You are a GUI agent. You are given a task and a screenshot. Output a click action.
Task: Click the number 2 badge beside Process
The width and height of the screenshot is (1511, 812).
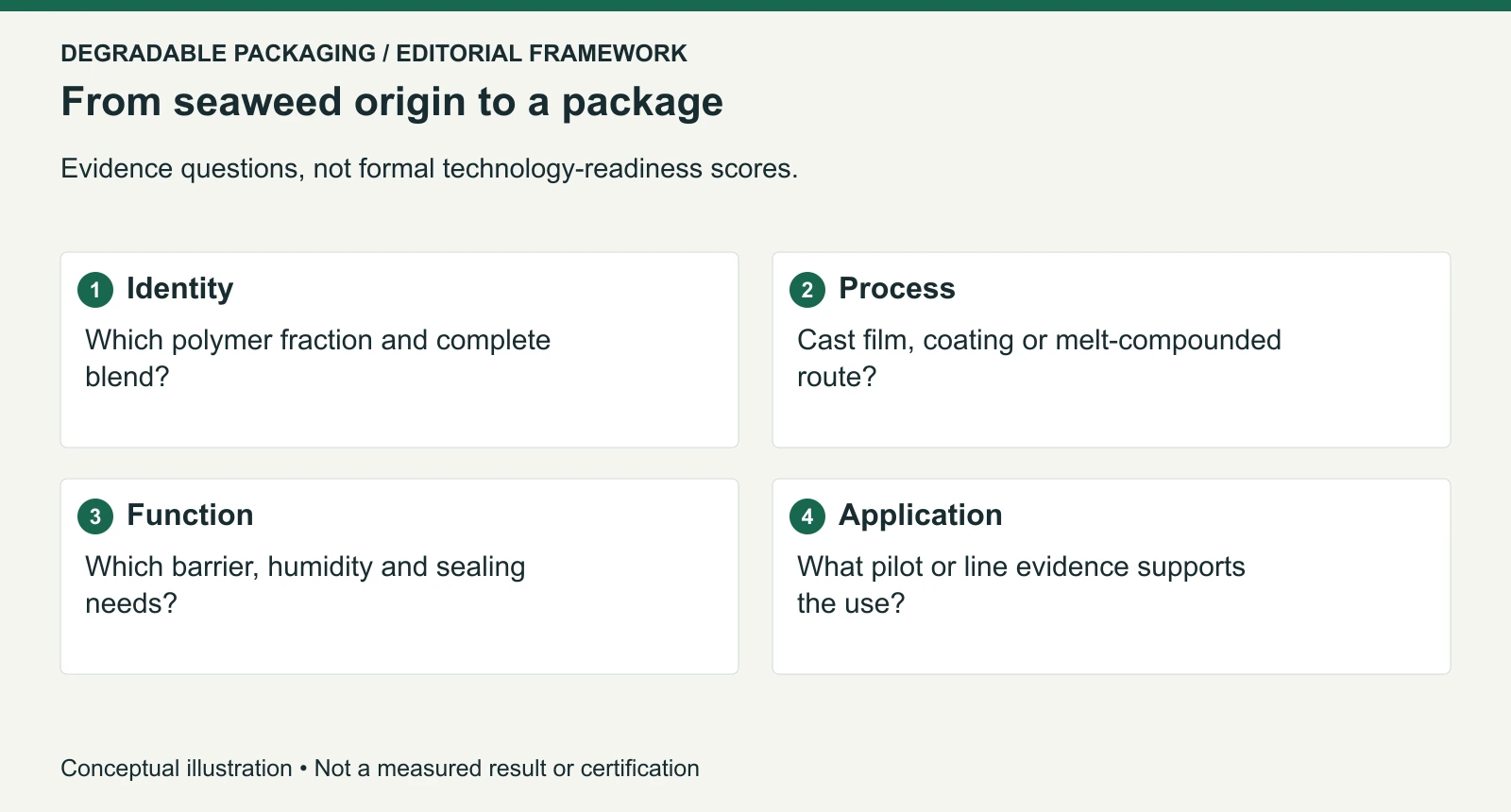(x=807, y=290)
